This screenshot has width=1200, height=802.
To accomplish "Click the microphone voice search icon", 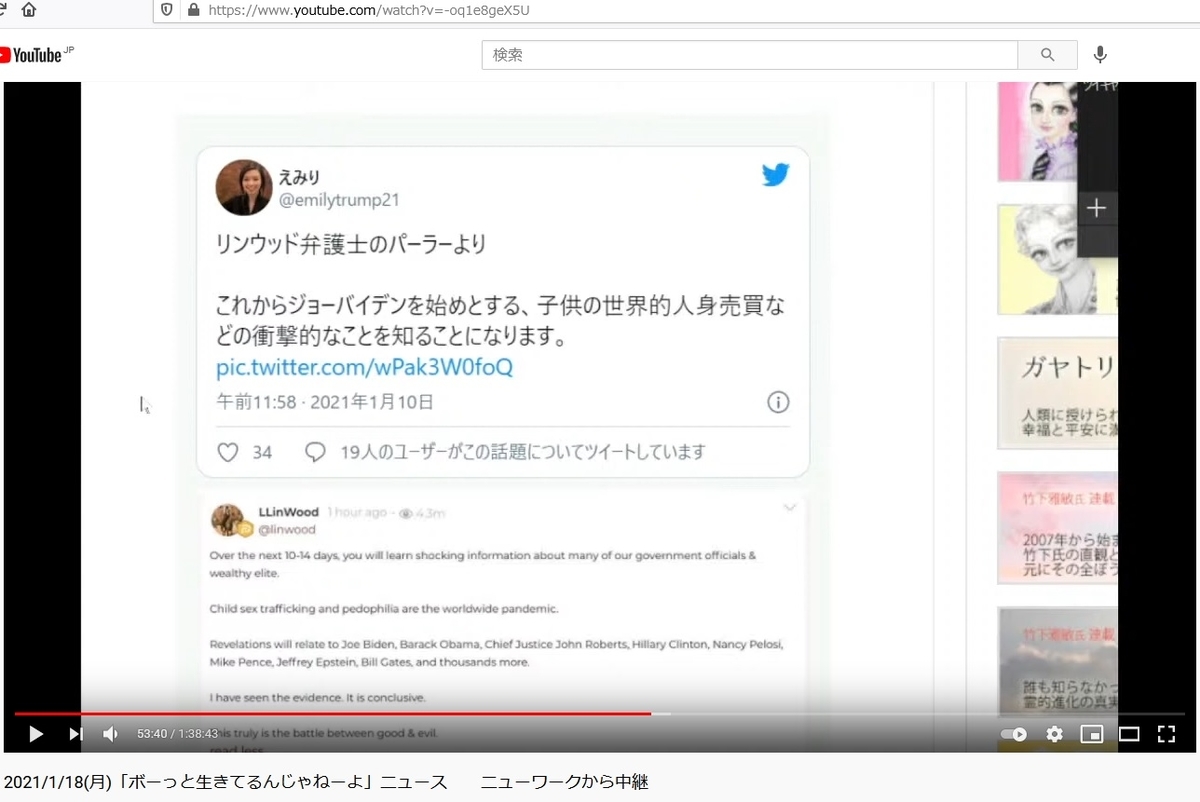I will click(x=1100, y=55).
